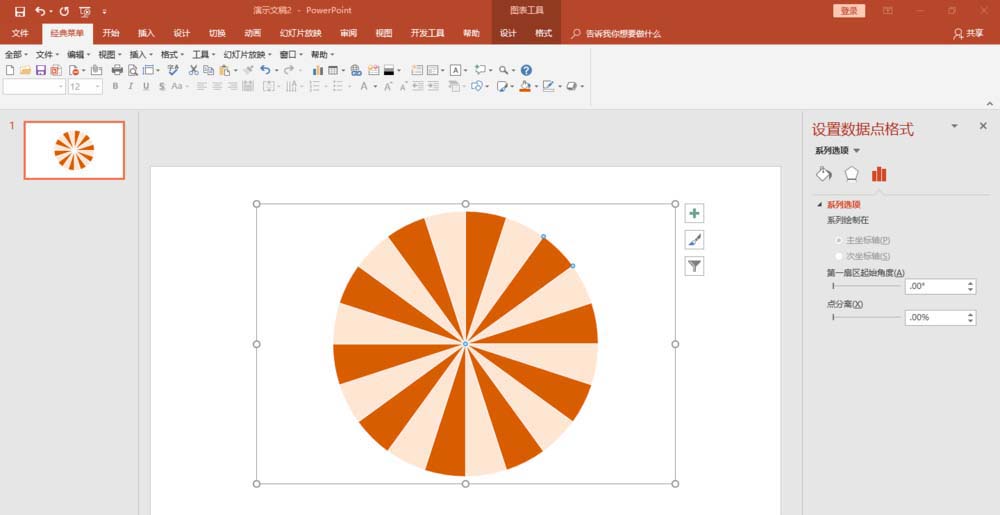Open the Zoom magnifier dropdown arrow
This screenshot has width=1000, height=515.
pyautogui.click(x=513, y=70)
